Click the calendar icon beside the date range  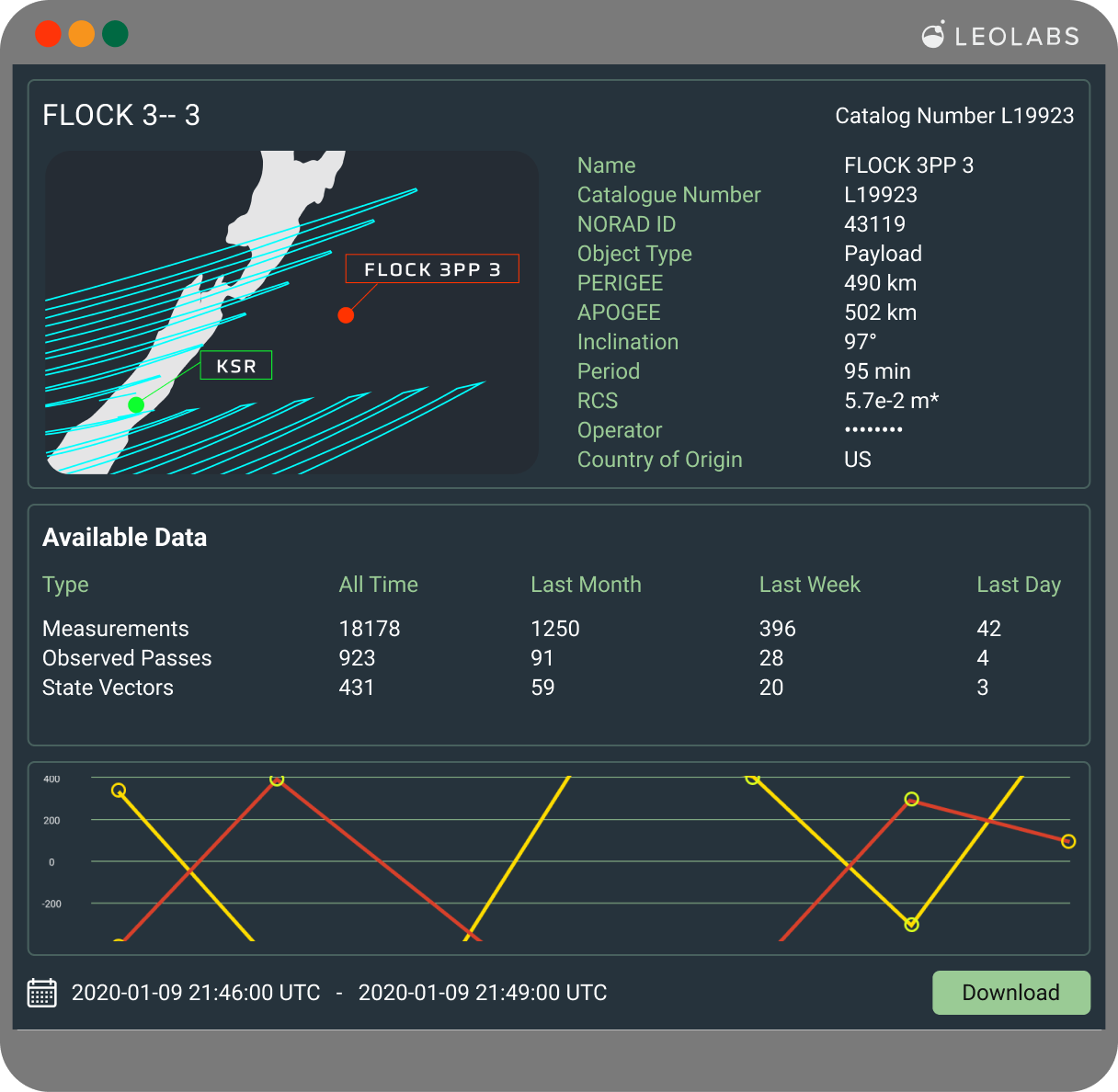click(x=42, y=993)
